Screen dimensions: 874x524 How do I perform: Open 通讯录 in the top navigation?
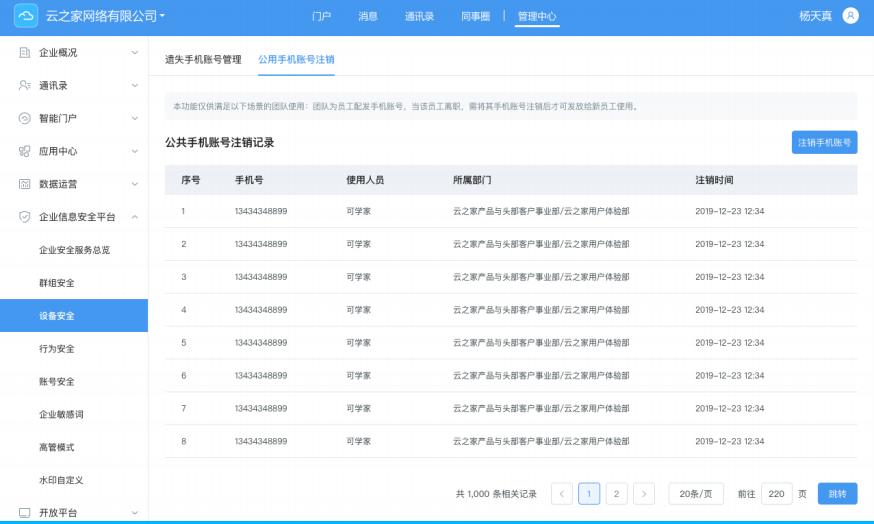[419, 16]
